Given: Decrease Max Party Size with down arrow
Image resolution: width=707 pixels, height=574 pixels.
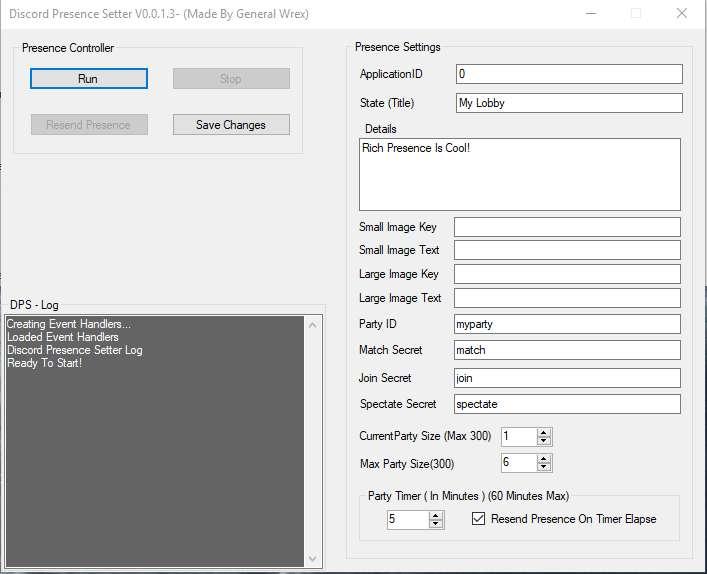Looking at the screenshot, I should click(544, 467).
